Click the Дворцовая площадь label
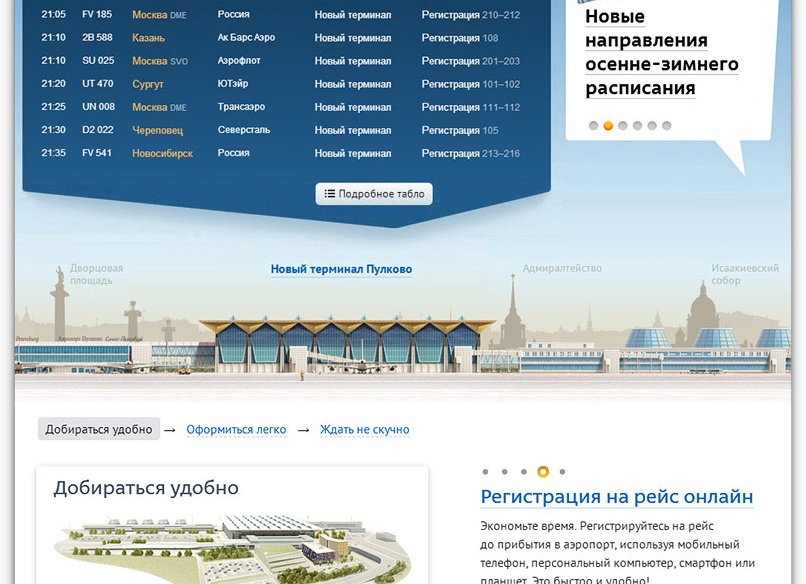Image resolution: width=806 pixels, height=584 pixels. (97, 274)
